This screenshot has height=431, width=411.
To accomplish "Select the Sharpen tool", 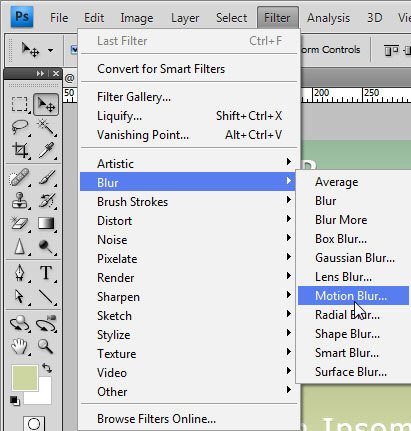I will 19,247.
